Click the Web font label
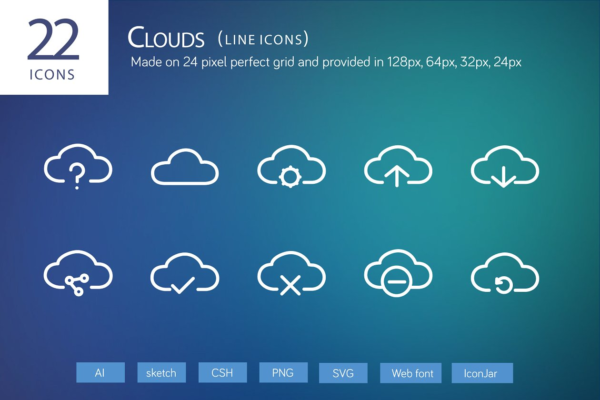Screen dimensions: 600x400 411,372
